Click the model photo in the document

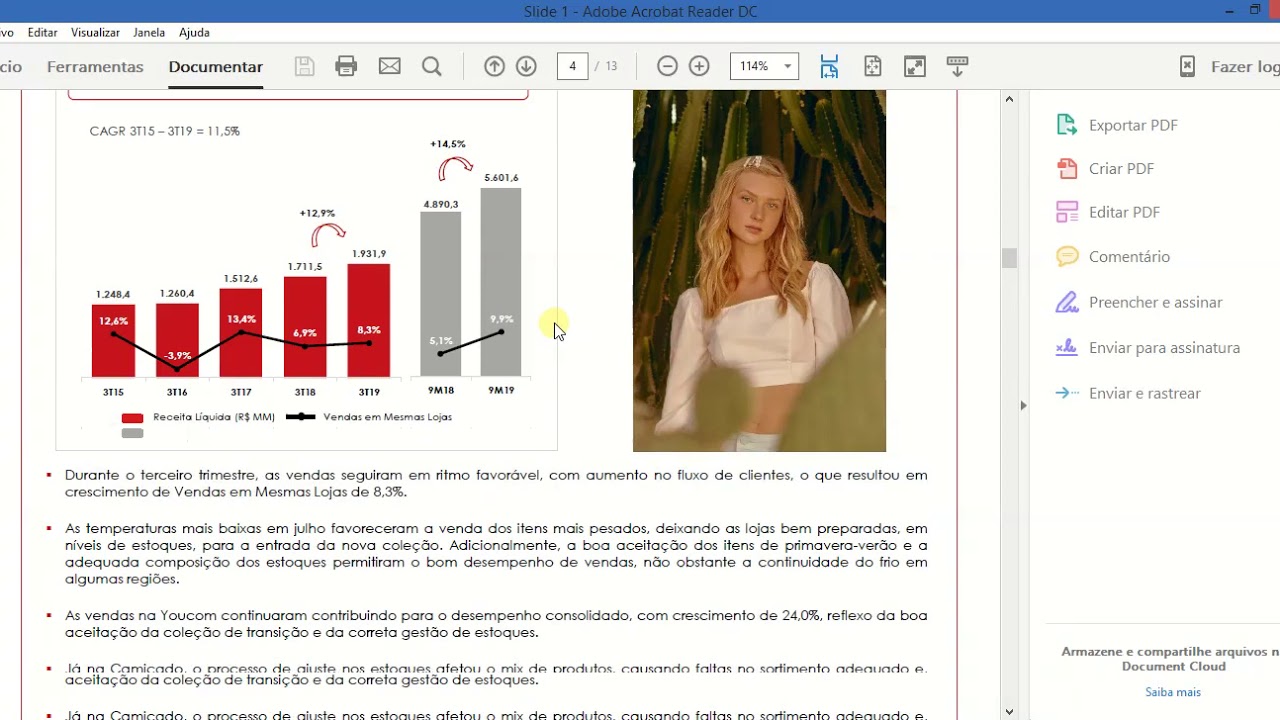coord(759,271)
